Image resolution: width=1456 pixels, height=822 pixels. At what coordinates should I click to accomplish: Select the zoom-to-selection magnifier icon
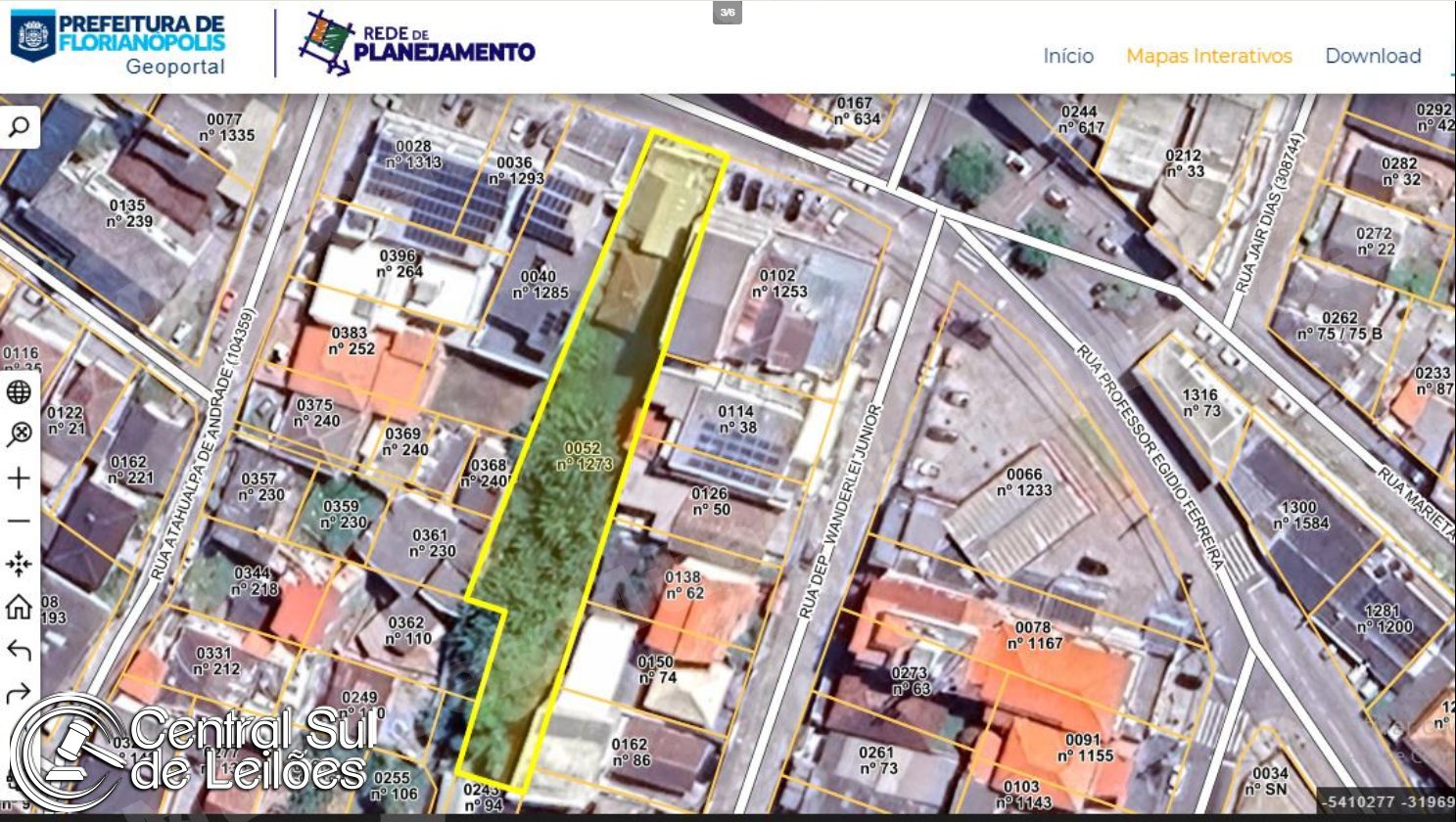[x=19, y=434]
